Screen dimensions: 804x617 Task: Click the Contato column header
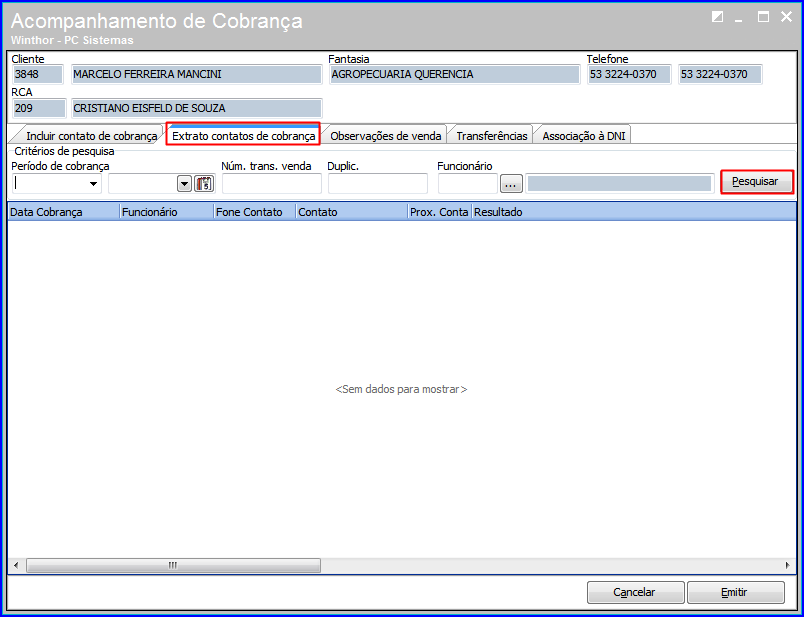point(352,212)
